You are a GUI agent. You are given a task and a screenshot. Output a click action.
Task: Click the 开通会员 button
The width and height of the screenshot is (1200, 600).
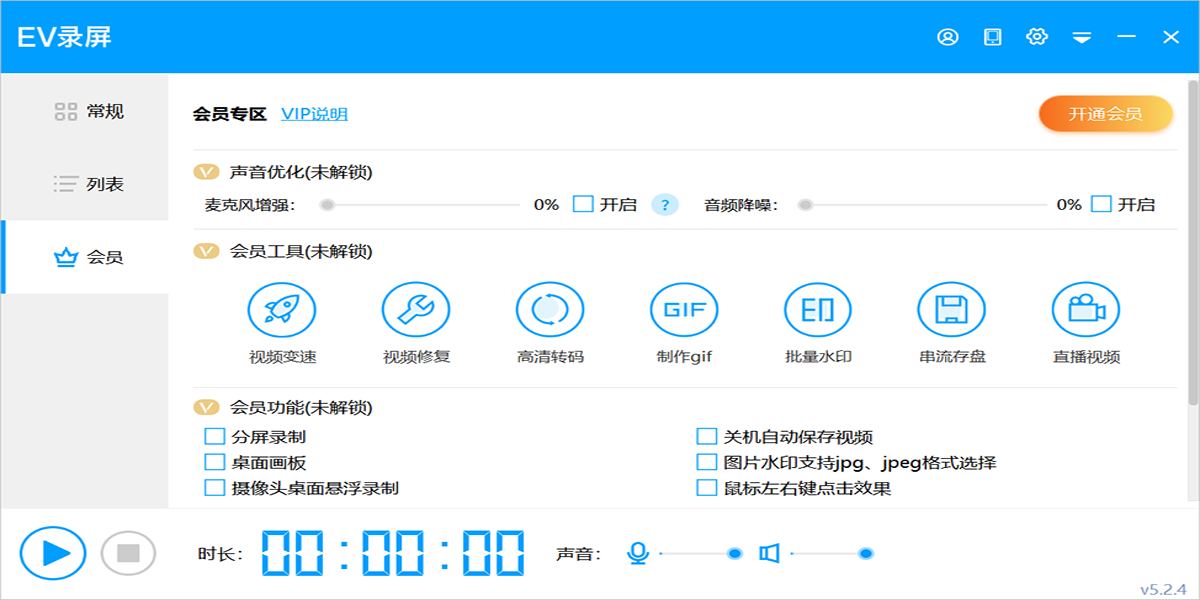click(x=1105, y=114)
